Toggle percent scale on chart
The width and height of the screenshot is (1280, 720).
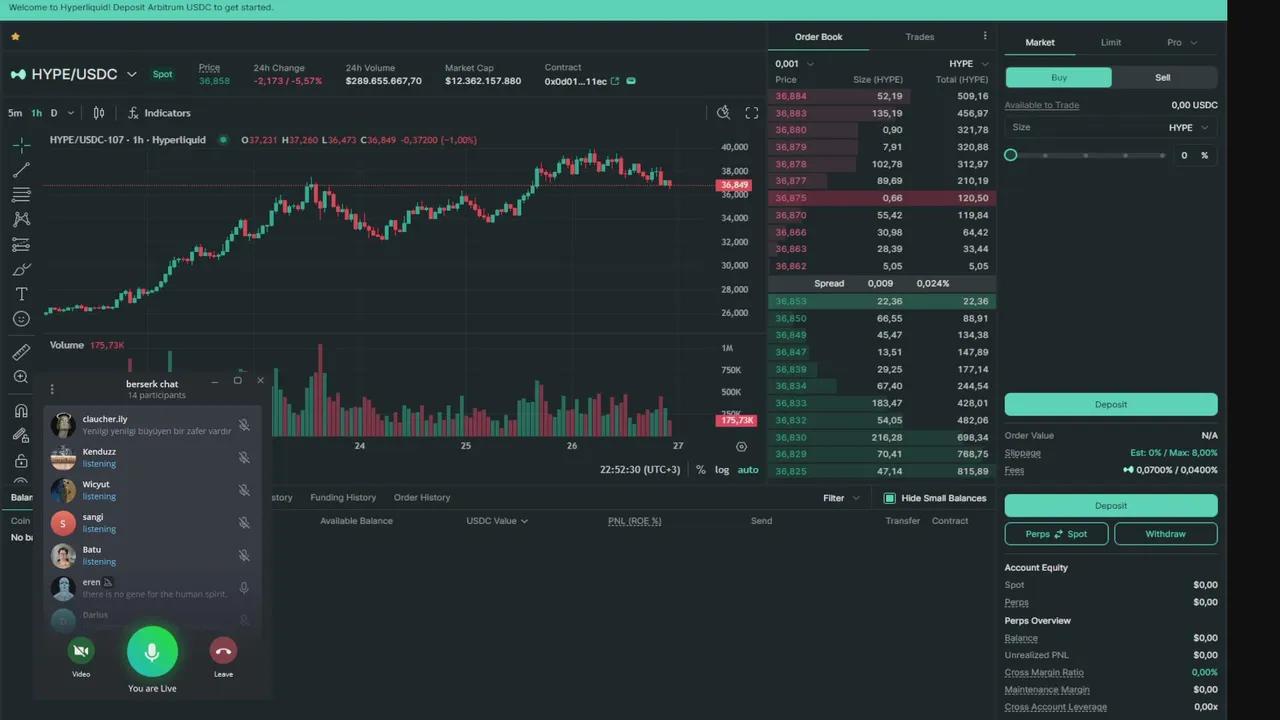701,470
